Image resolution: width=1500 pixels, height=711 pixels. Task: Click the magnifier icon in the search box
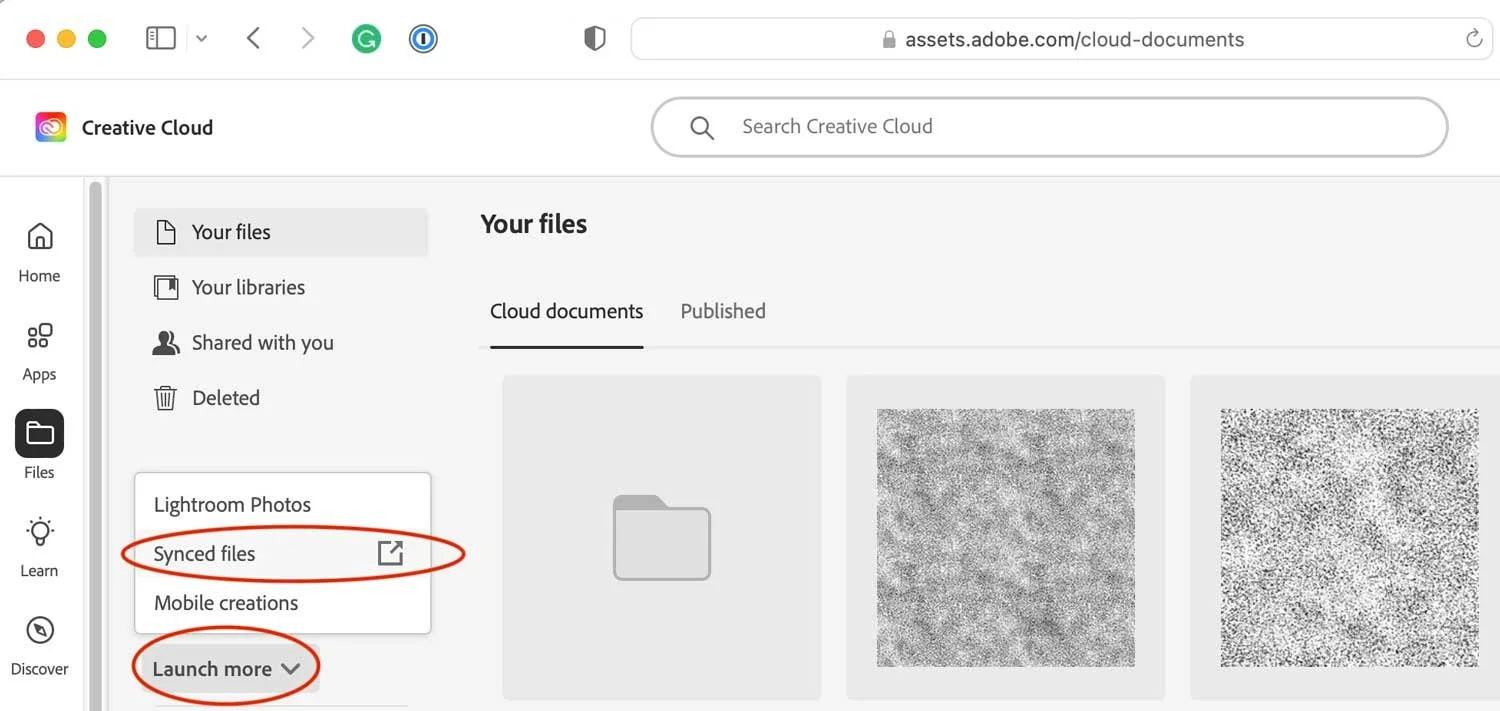(702, 128)
